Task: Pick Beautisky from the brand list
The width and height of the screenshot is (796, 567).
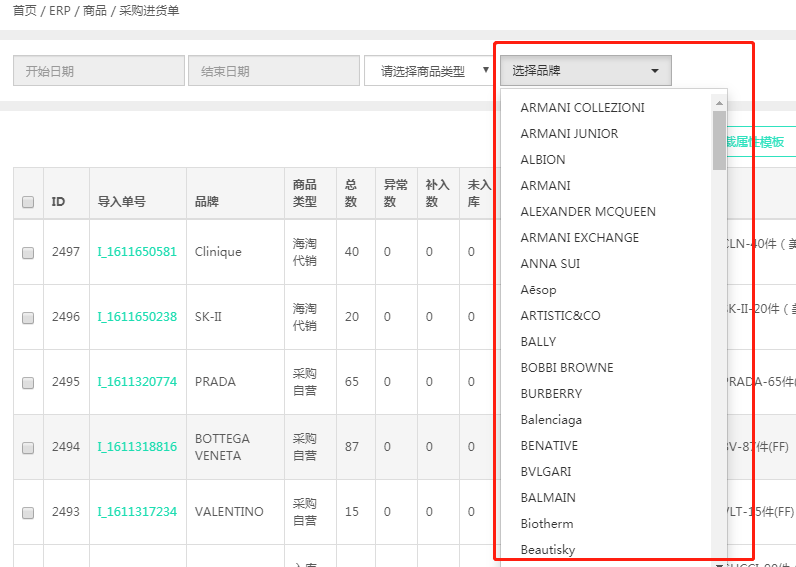Action: click(548, 550)
